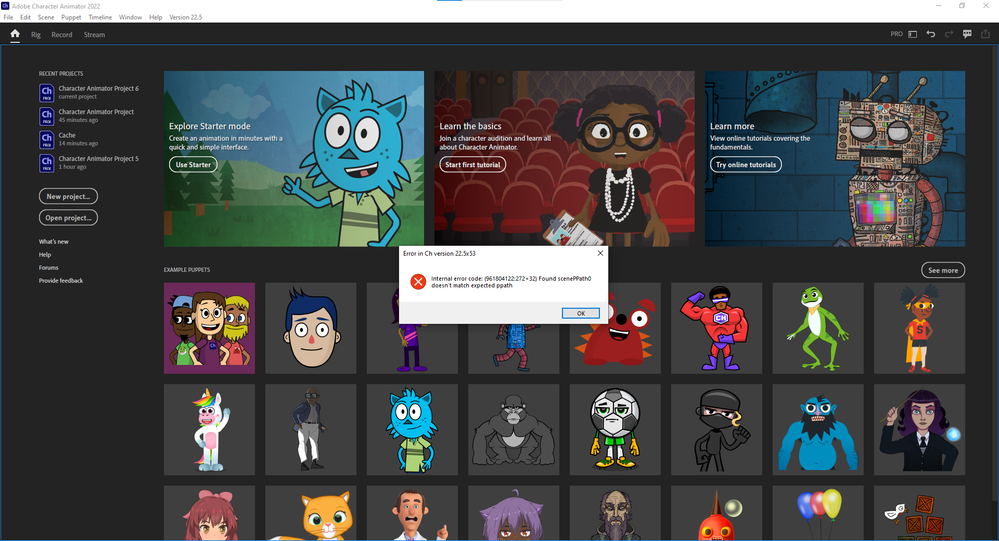Click the Explore Starter mode banner image

(294, 159)
